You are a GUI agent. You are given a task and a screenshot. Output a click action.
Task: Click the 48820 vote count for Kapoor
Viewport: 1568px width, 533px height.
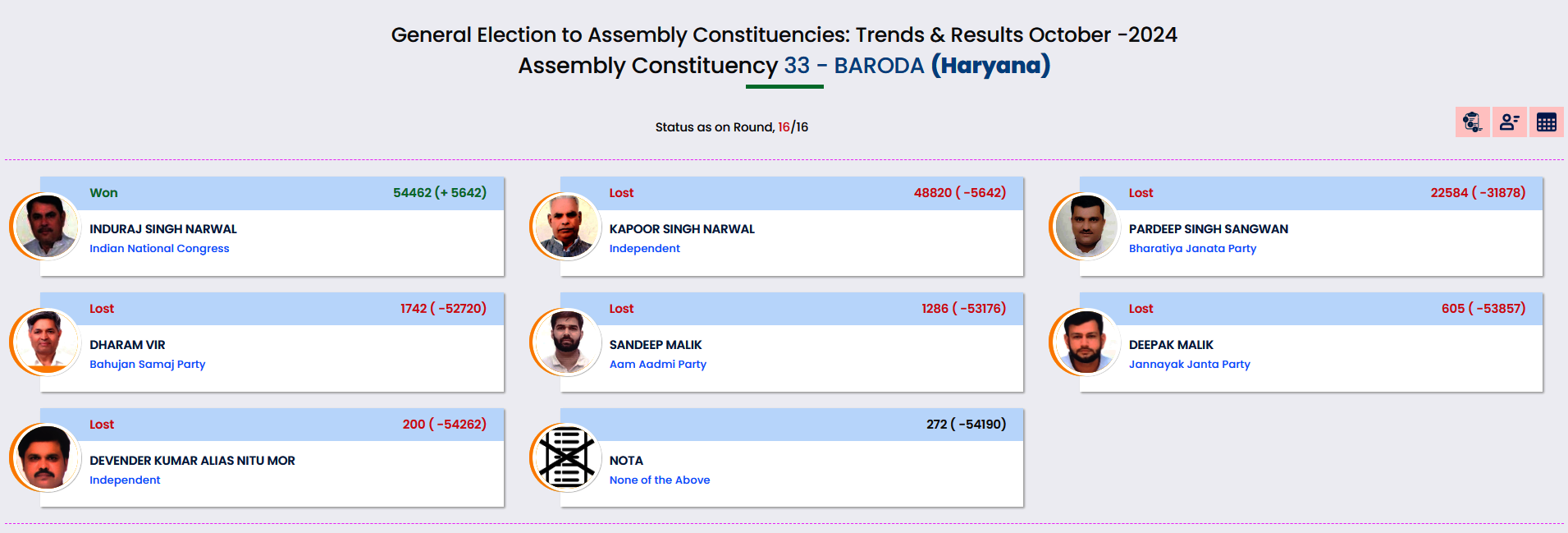[x=932, y=193]
